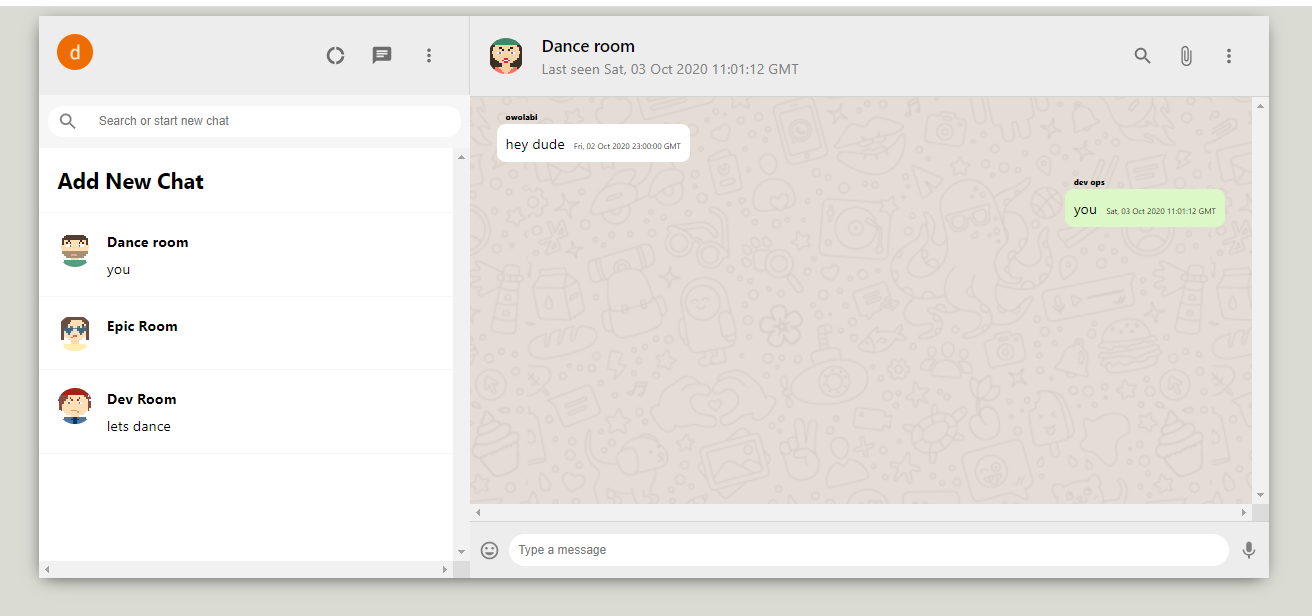Click the Dance room title in header
Viewport: 1312px width, 616px height.
click(588, 46)
